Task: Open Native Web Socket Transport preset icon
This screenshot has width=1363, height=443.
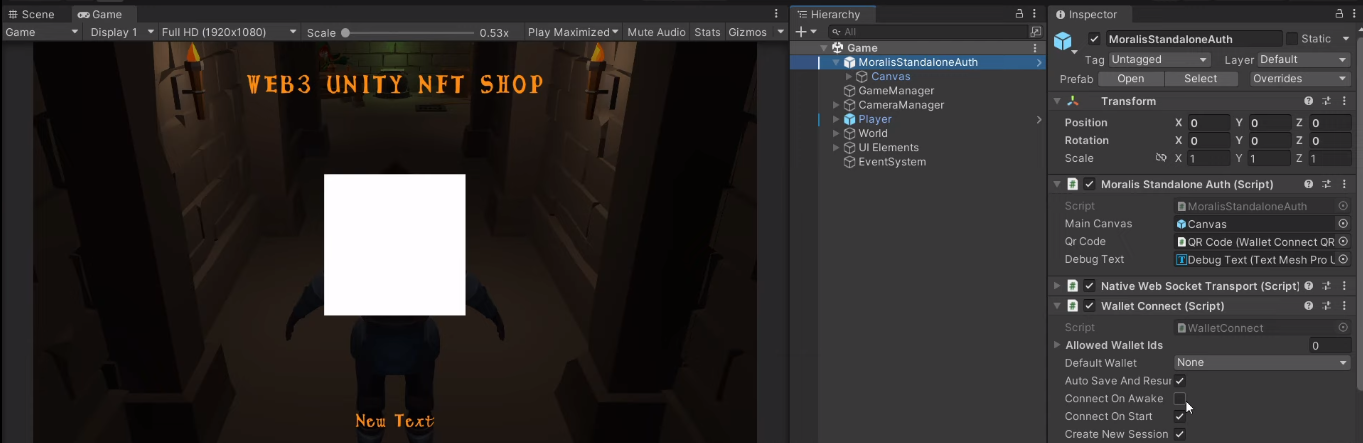Action: 1327,286
